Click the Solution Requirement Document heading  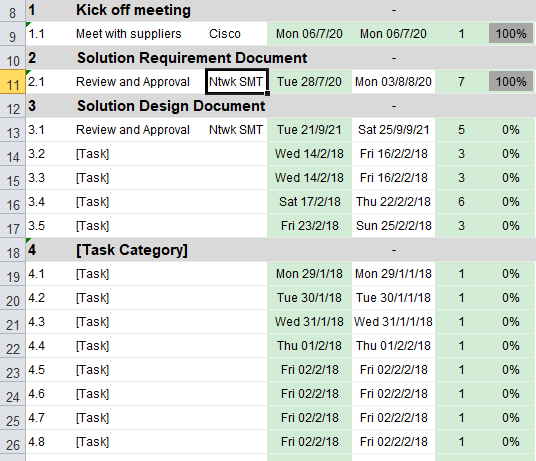(192, 58)
